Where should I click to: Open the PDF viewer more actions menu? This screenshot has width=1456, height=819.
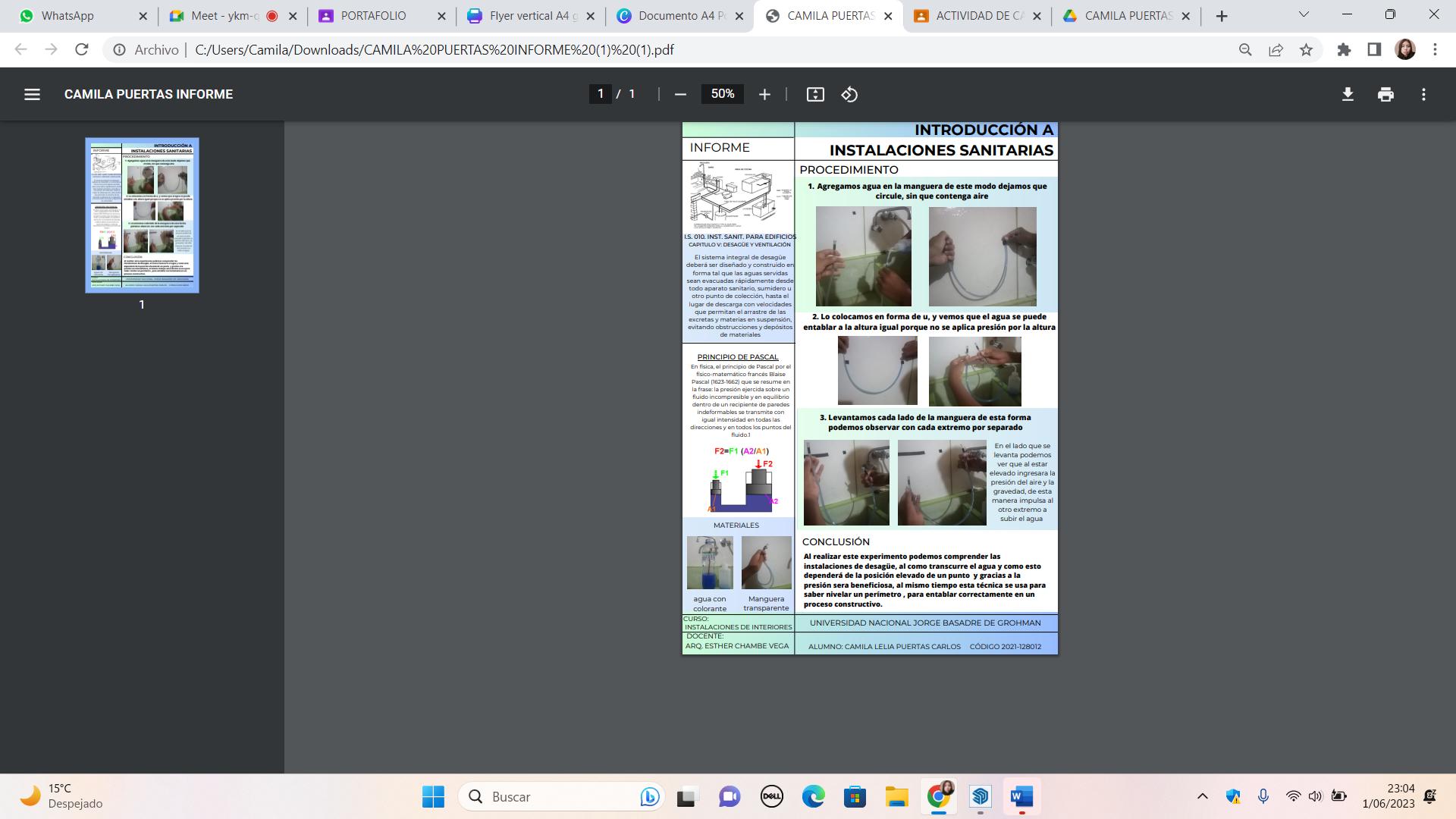coord(1423,94)
